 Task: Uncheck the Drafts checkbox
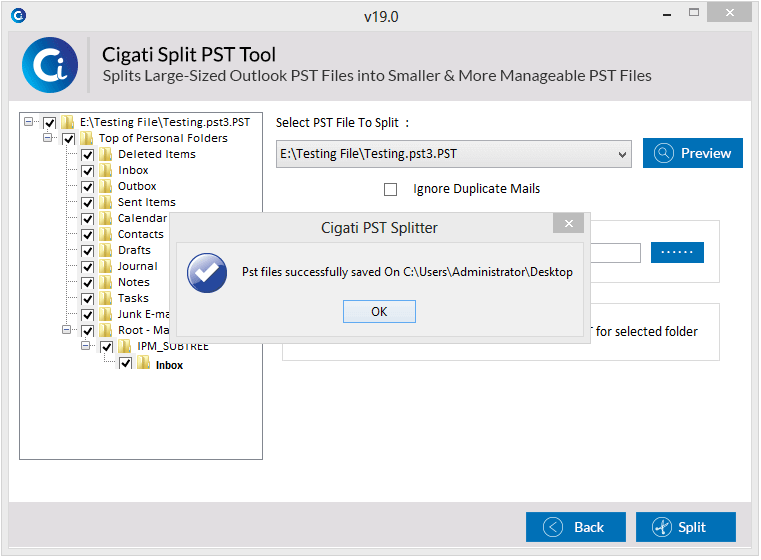coord(87,251)
